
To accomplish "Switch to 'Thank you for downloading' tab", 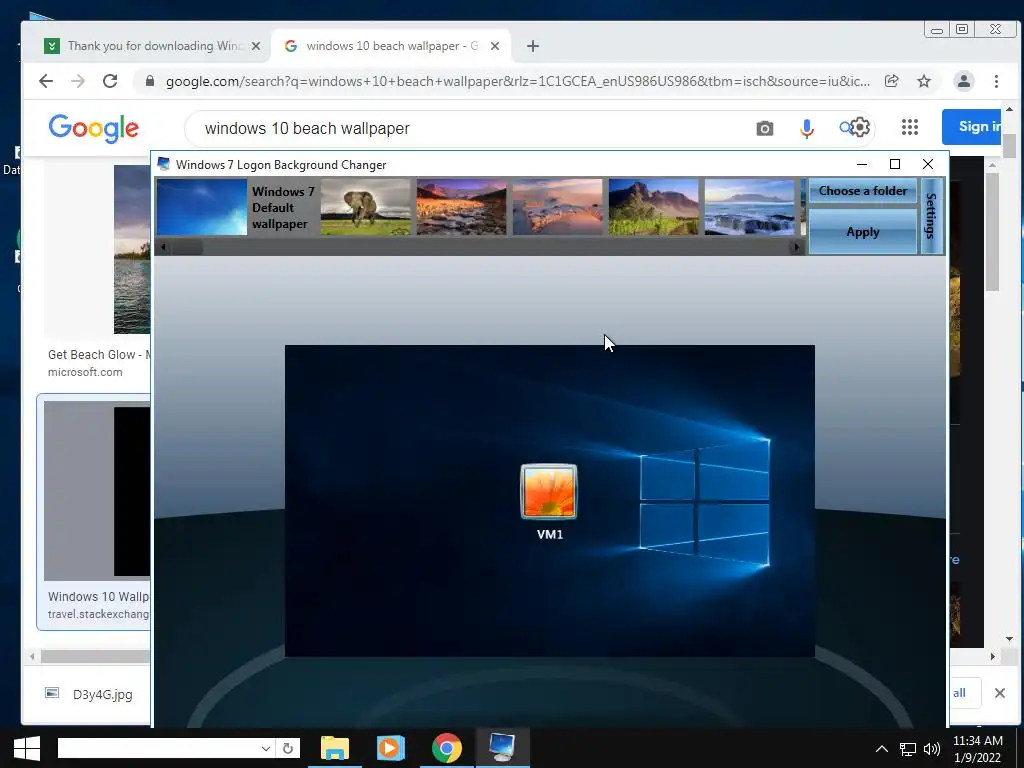I will tap(152, 46).
